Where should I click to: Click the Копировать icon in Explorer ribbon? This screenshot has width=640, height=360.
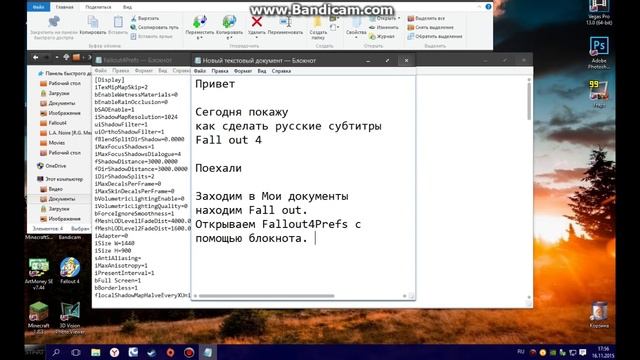click(x=93, y=23)
